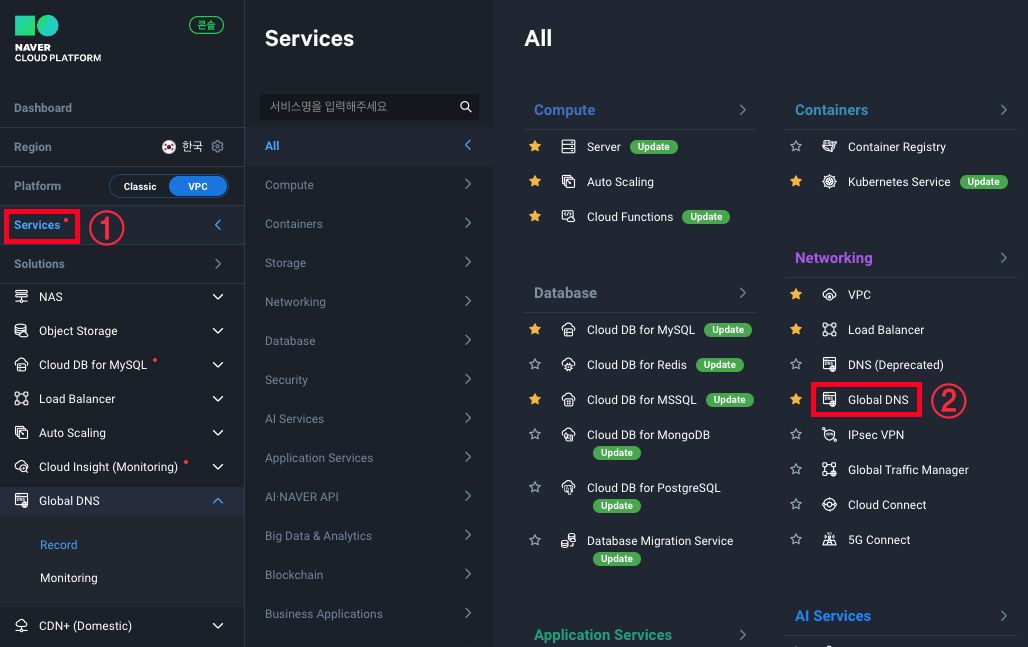This screenshot has width=1028, height=647.
Task: Click the Cloud DB for MongoDB icon
Action: (568, 434)
